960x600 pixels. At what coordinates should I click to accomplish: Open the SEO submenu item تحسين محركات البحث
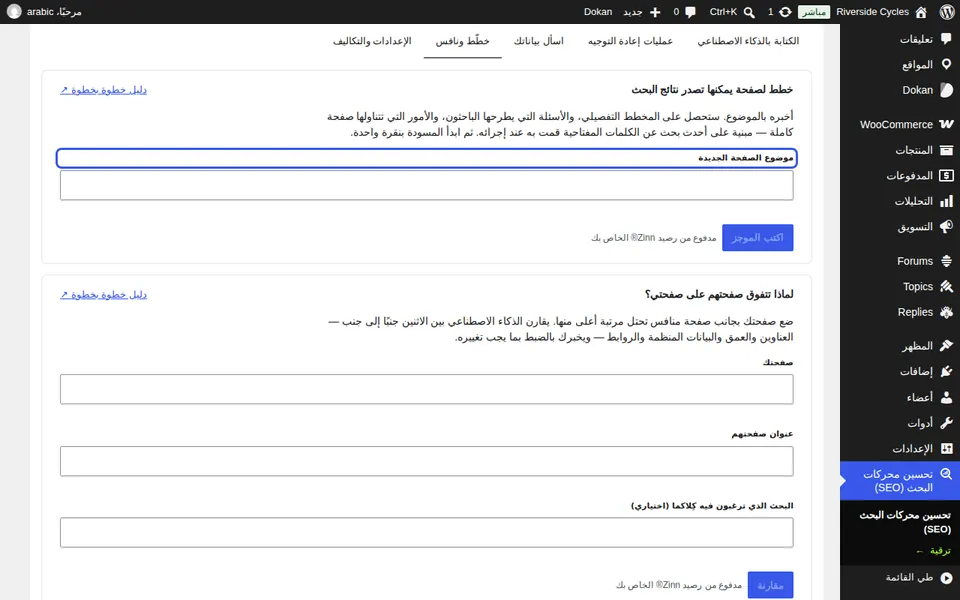905,522
